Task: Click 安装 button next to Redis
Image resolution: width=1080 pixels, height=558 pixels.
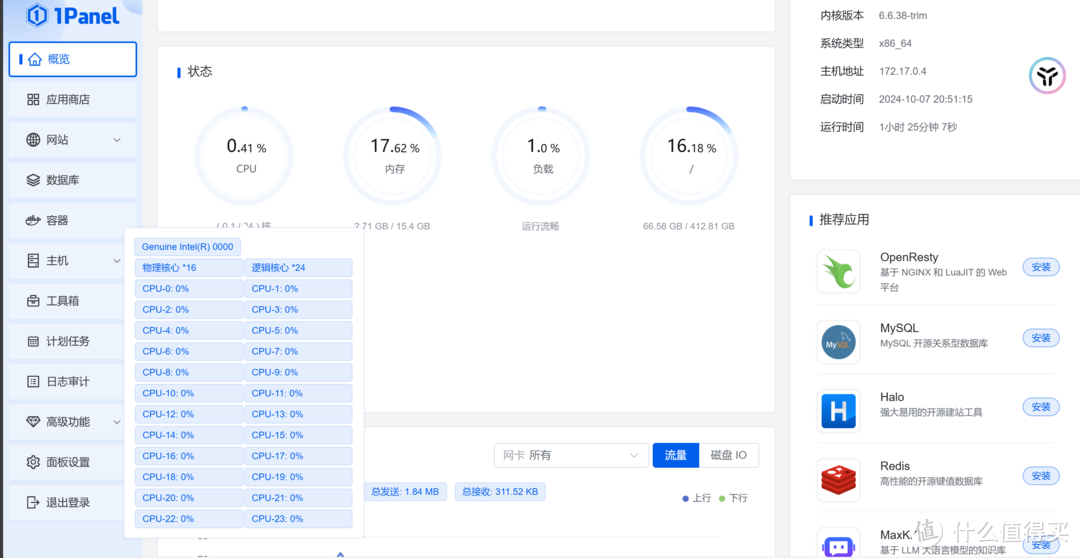Action: coord(1040,476)
